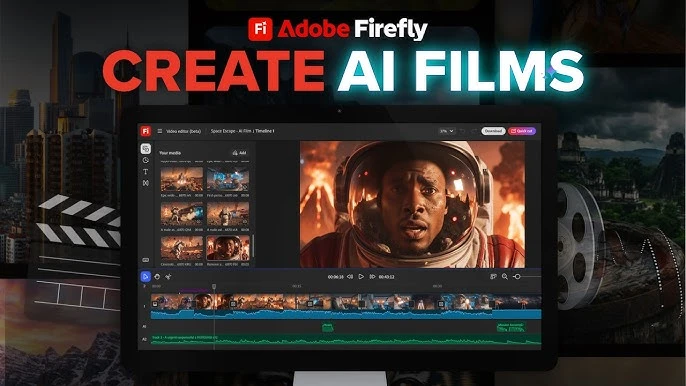
Task: Click the 00:30 mark on the timeline ruler
Action: pos(437,286)
